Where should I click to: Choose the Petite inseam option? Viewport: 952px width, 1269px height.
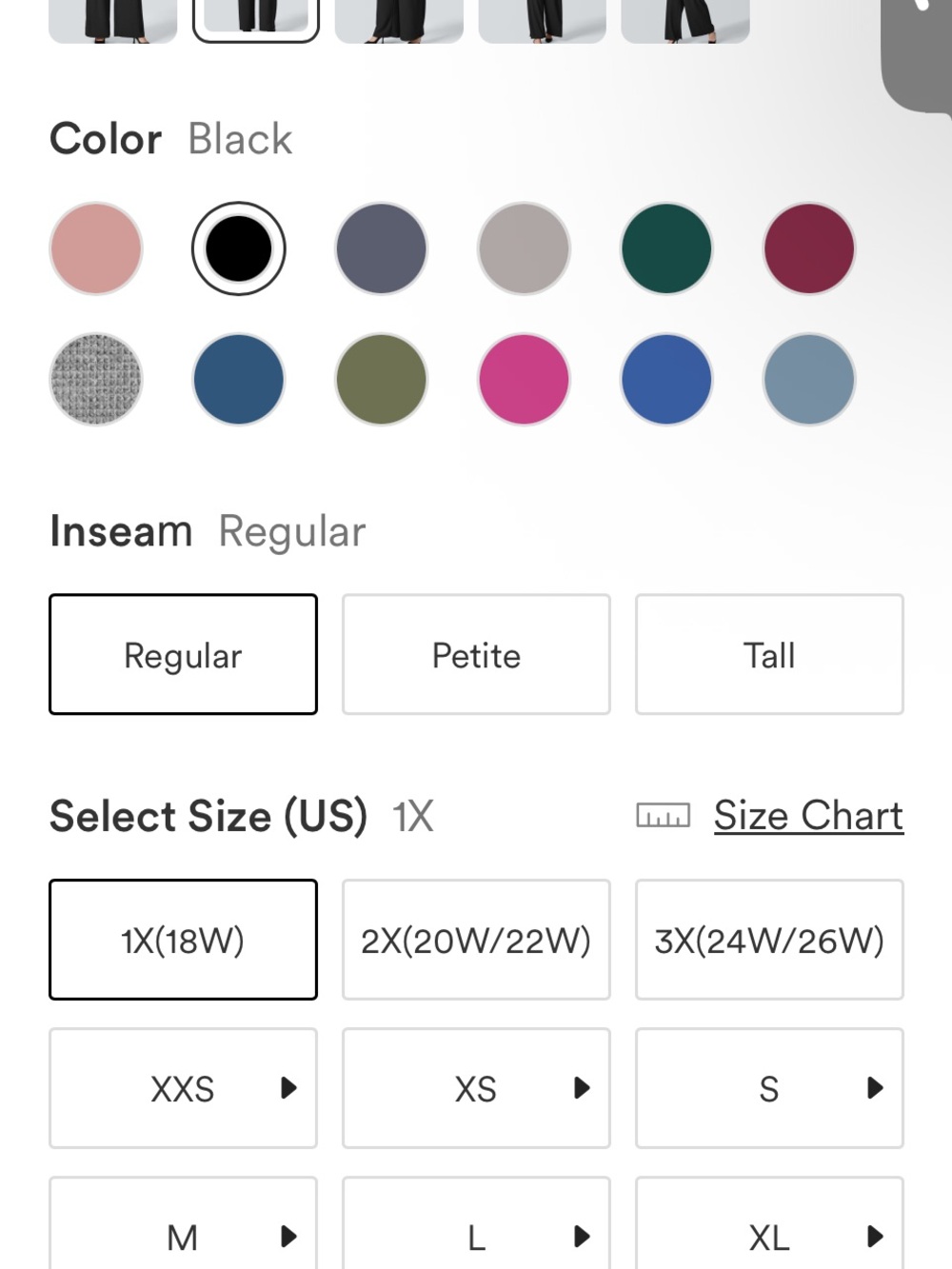pyautogui.click(x=476, y=654)
